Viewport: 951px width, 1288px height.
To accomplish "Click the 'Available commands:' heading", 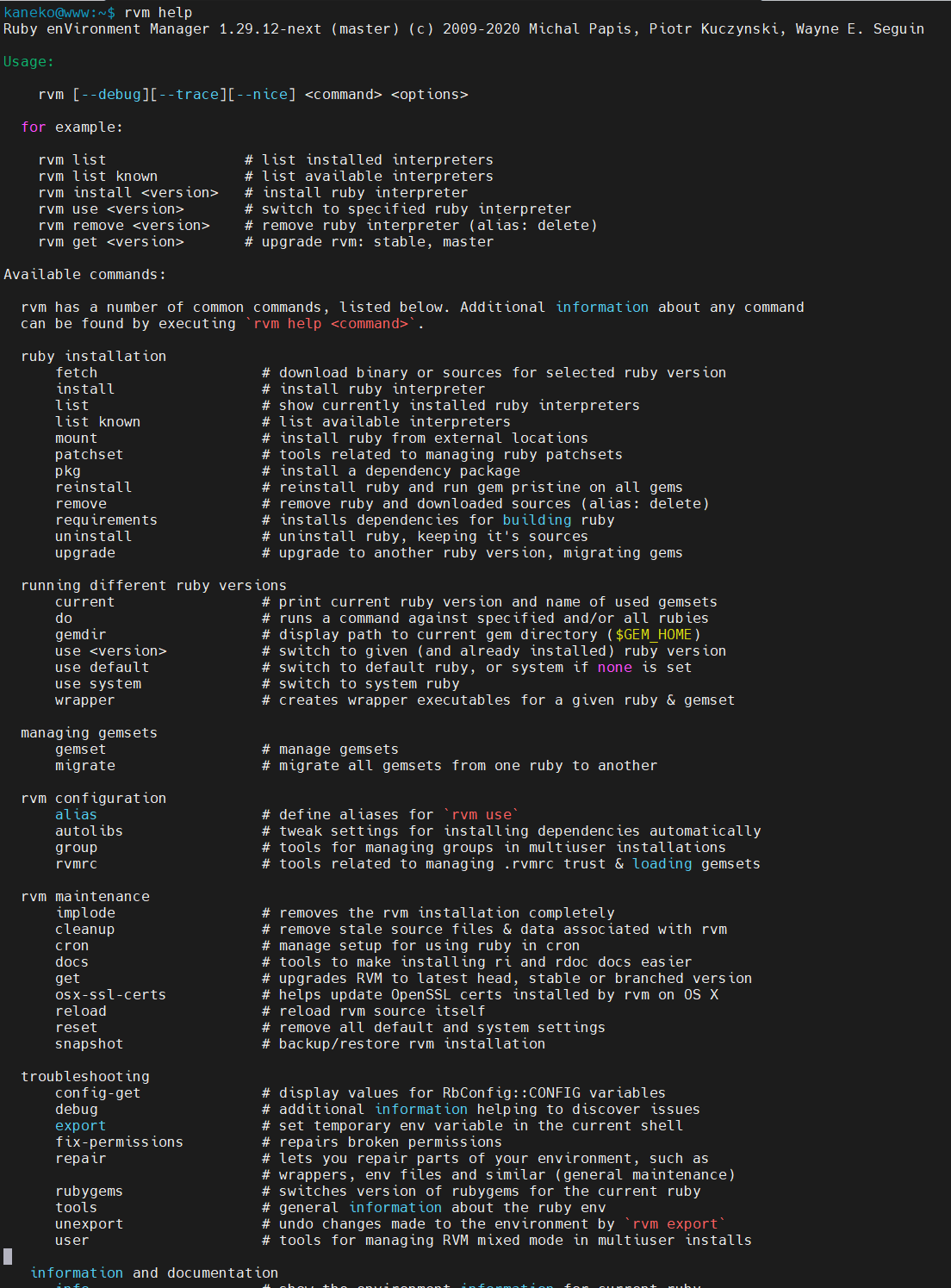I will (x=85, y=275).
